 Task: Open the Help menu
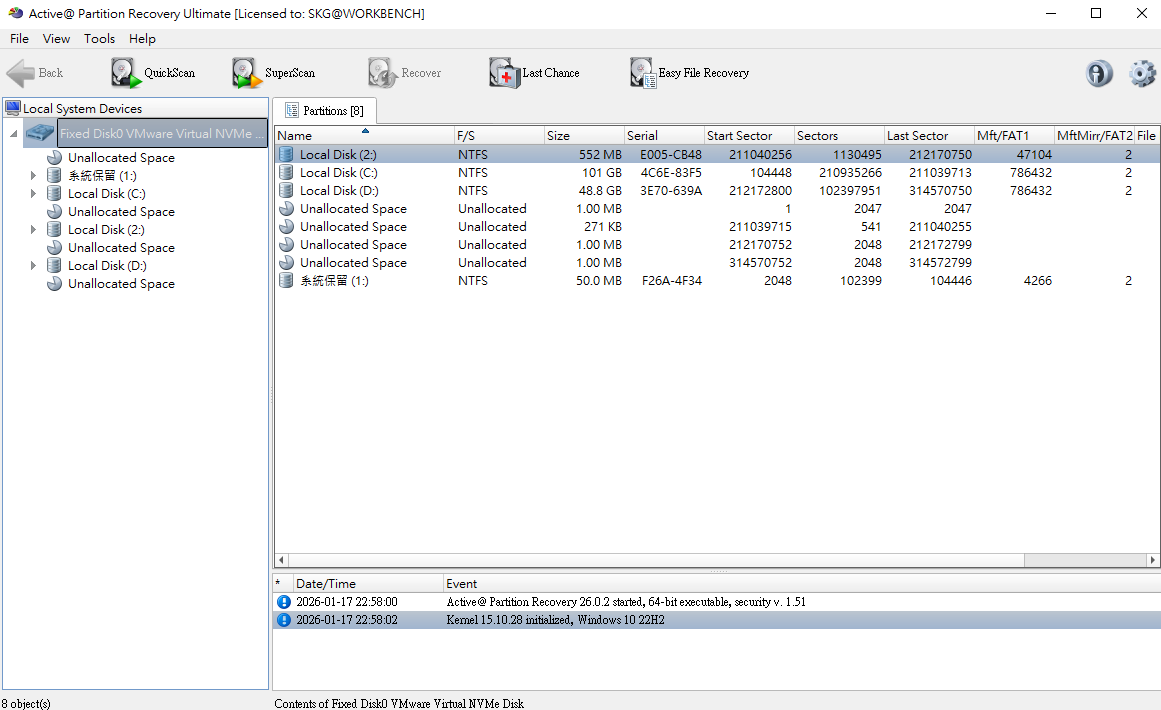(x=142, y=38)
